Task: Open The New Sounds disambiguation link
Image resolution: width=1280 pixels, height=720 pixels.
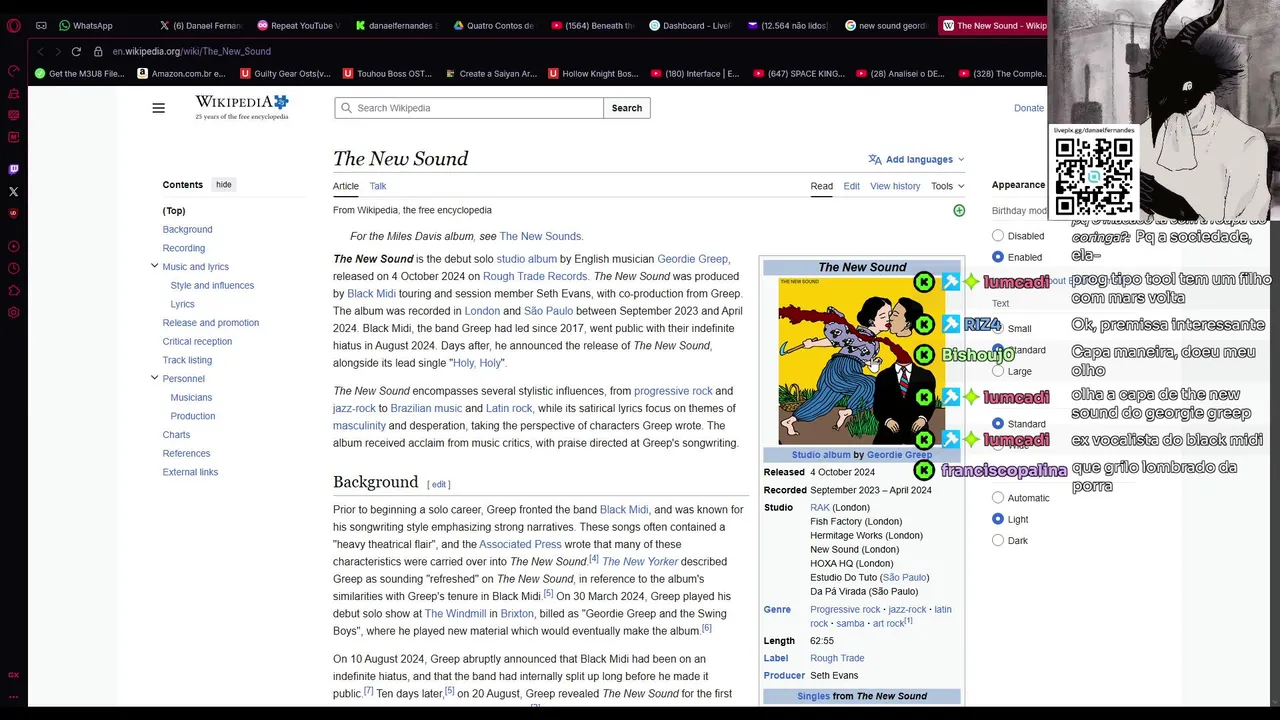Action: coord(540,236)
